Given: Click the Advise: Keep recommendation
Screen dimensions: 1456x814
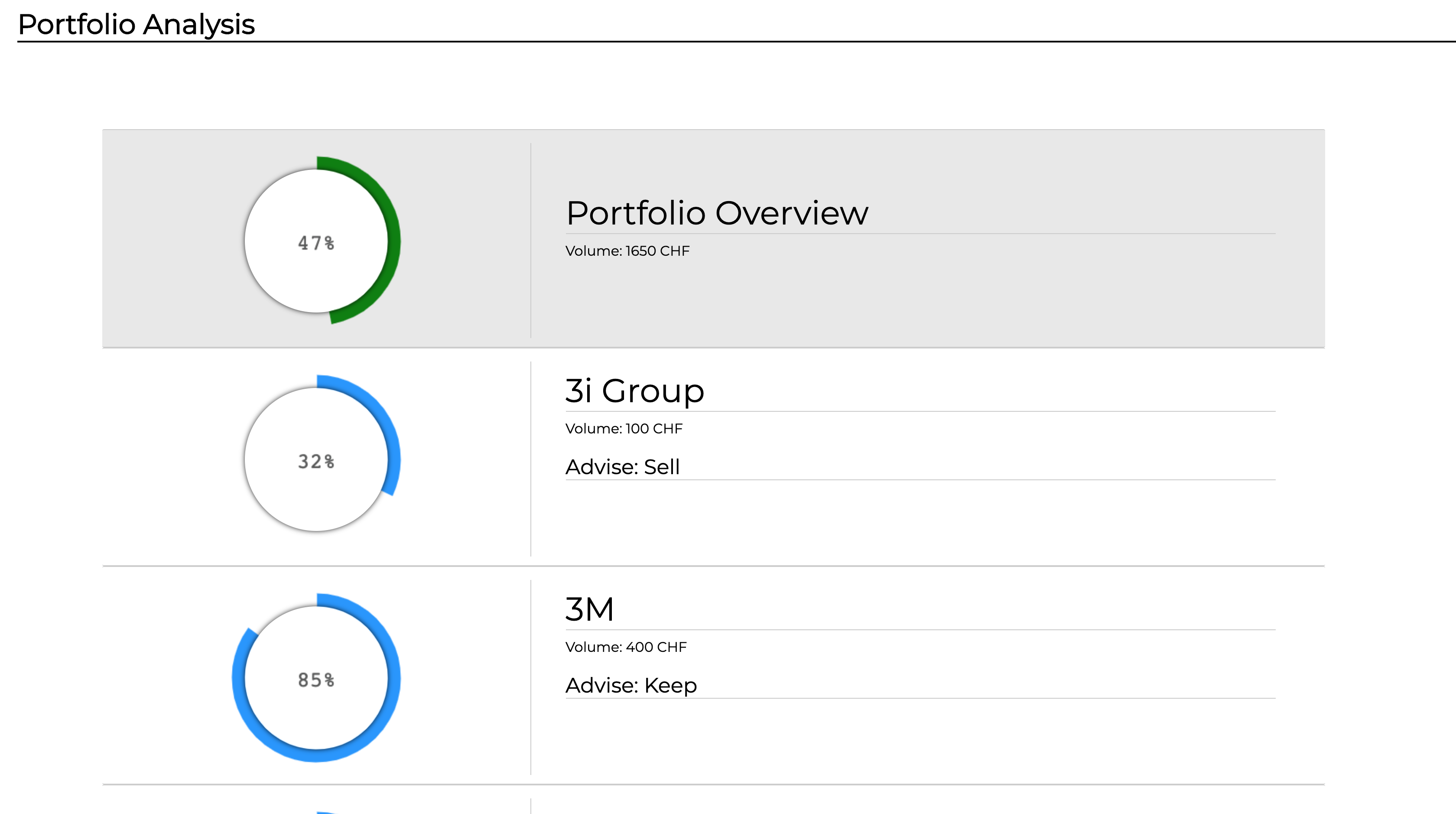Looking at the screenshot, I should tap(631, 685).
